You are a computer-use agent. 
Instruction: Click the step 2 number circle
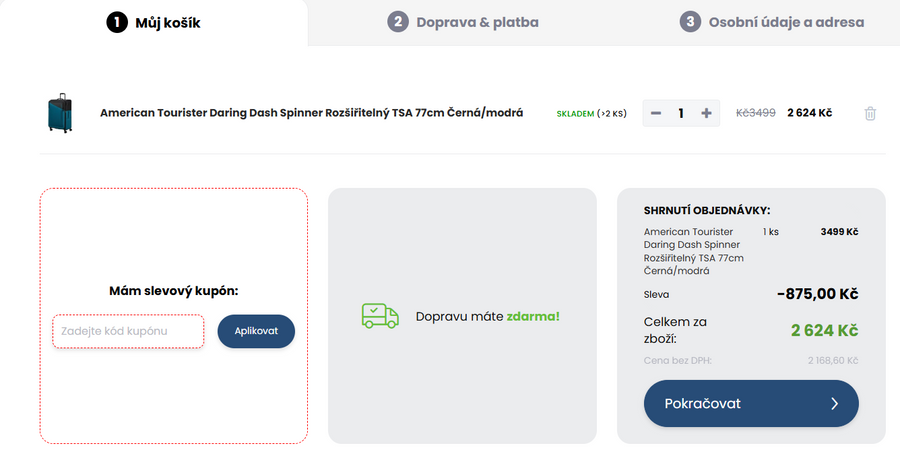398,22
